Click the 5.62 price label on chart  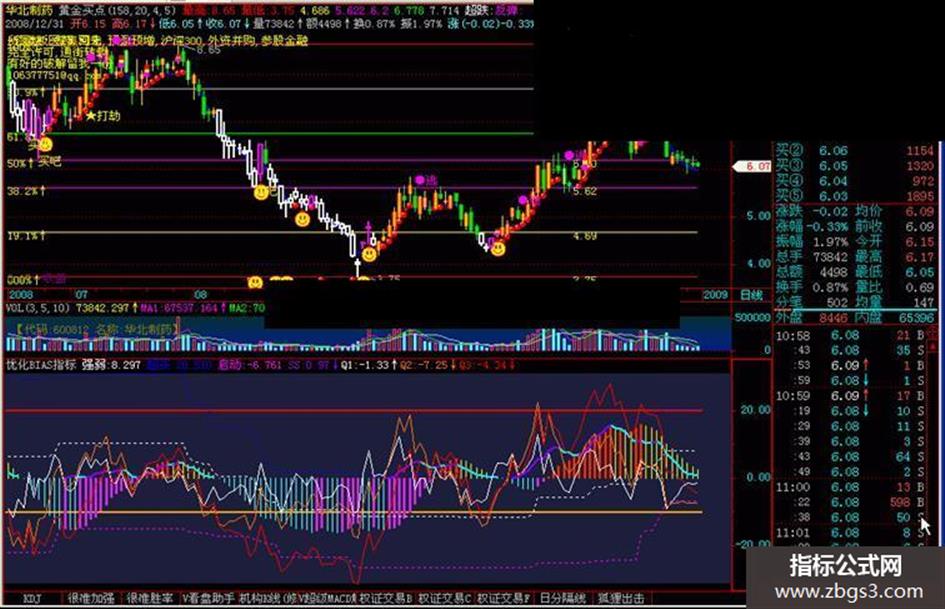point(585,191)
